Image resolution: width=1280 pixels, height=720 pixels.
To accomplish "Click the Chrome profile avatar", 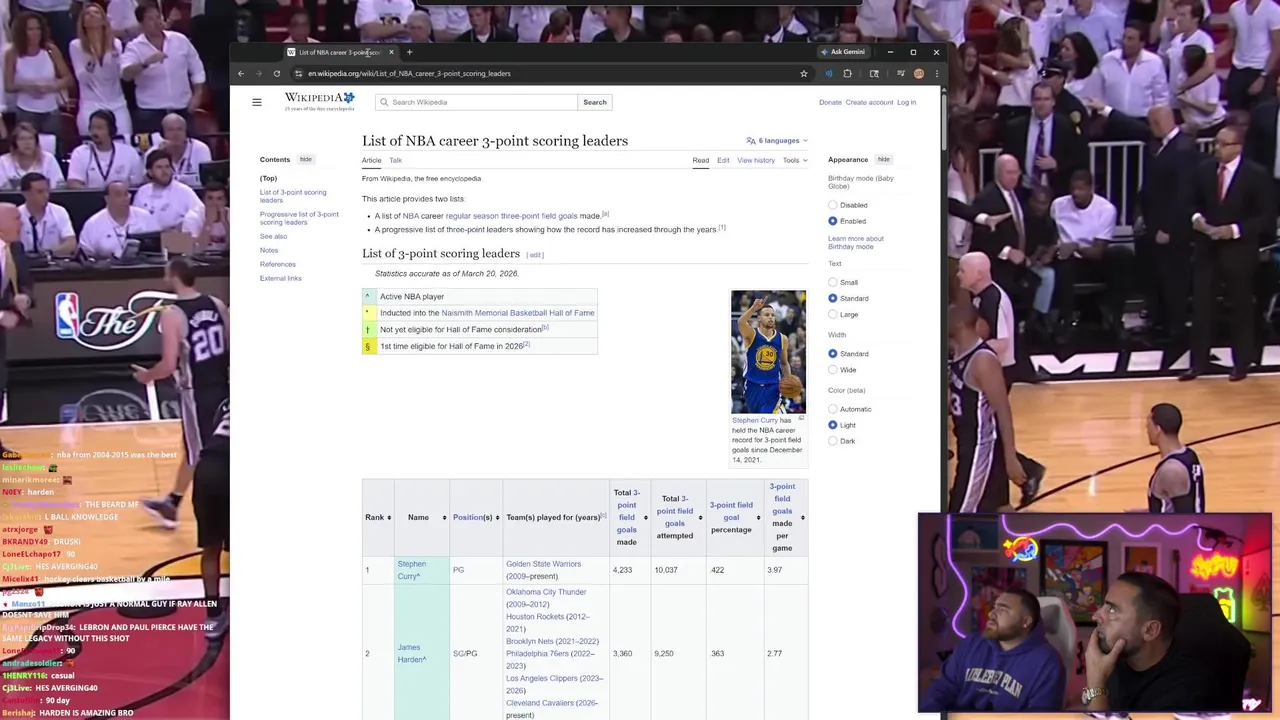I will coord(918,73).
